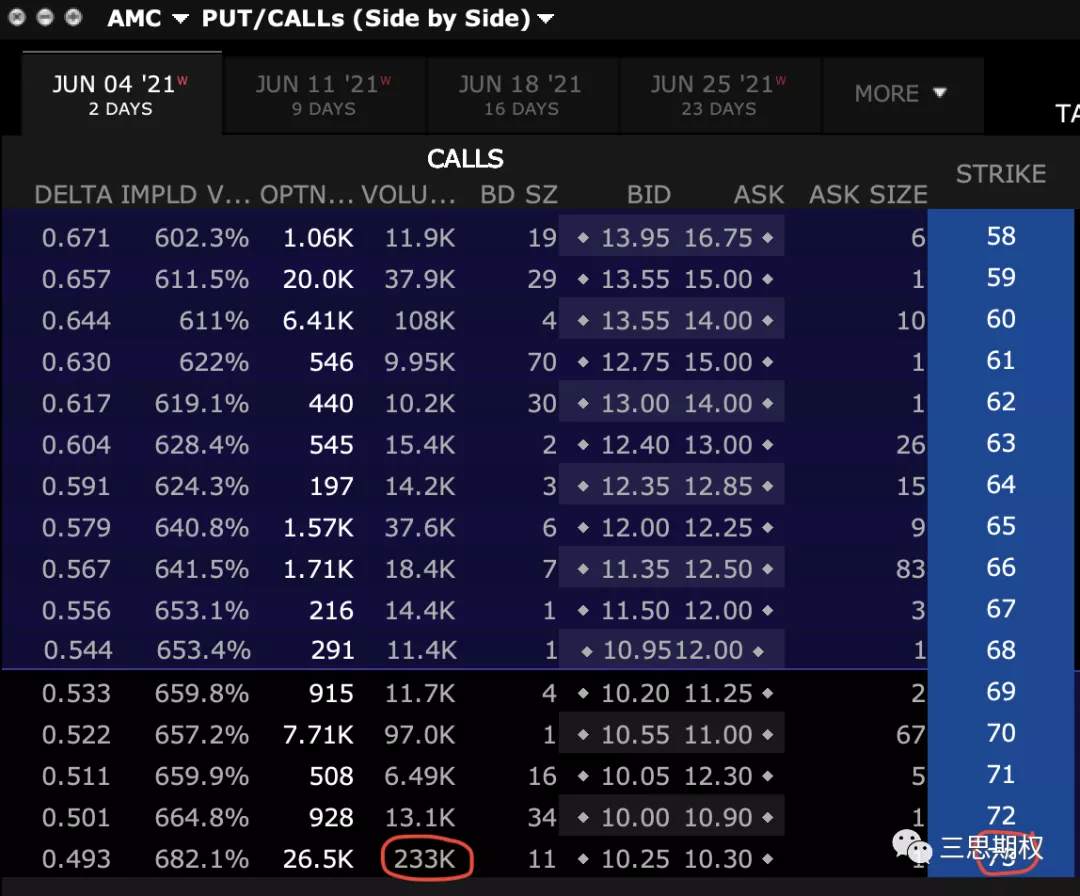Click ask diamond icon on strike 65 row
The height and width of the screenshot is (896, 1080).
point(768,528)
